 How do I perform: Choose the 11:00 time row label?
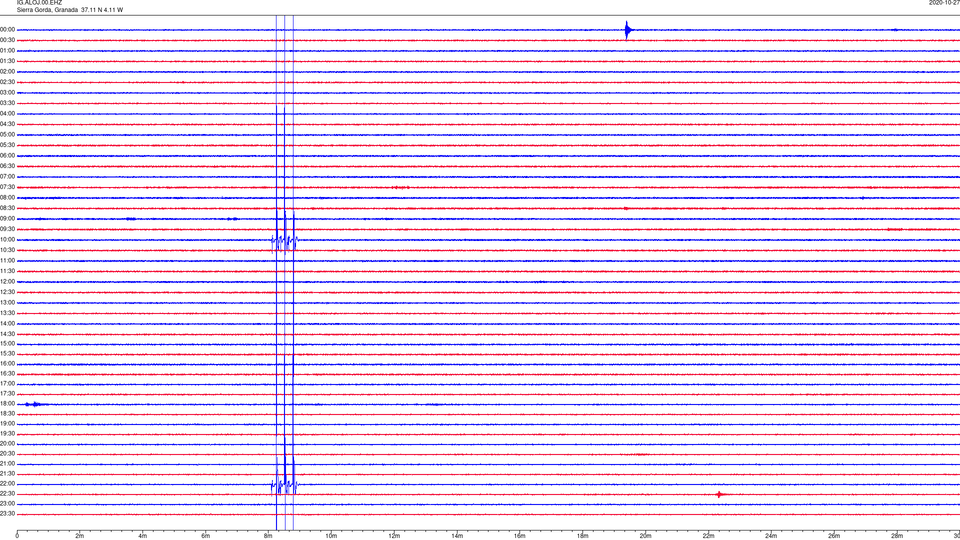point(8,260)
